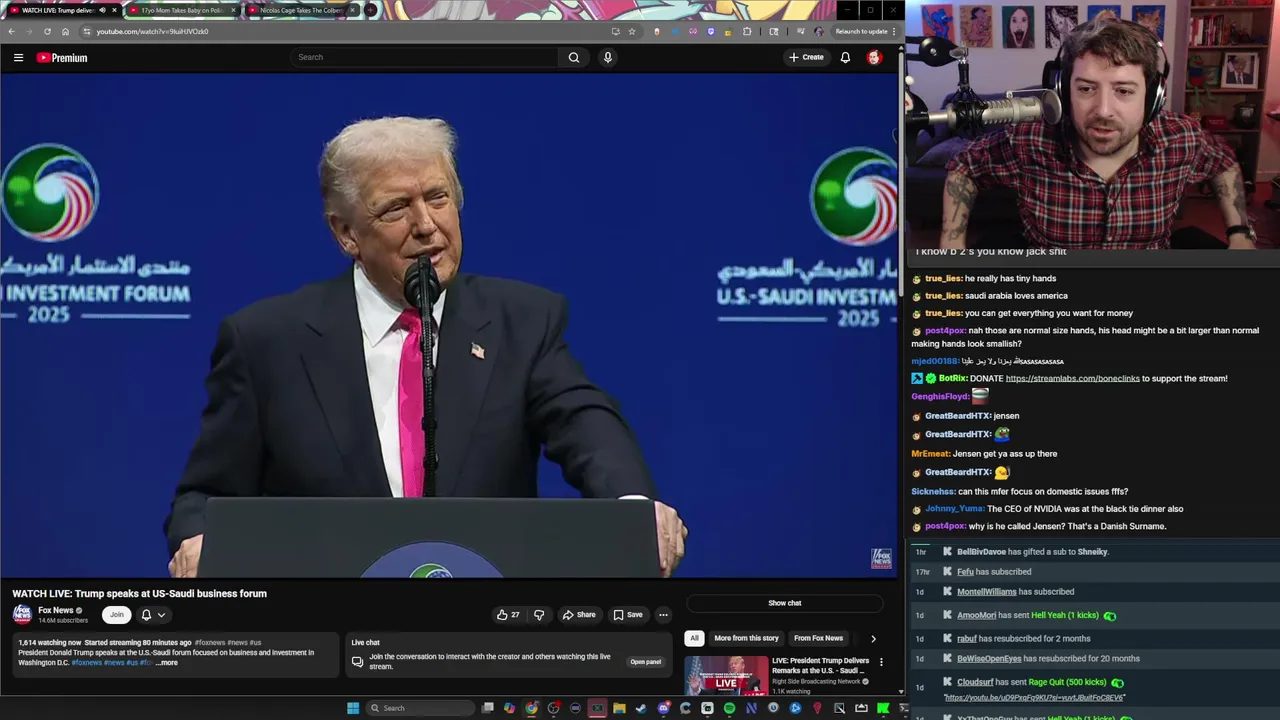
Task: Go to browser home page
Action: [65, 31]
